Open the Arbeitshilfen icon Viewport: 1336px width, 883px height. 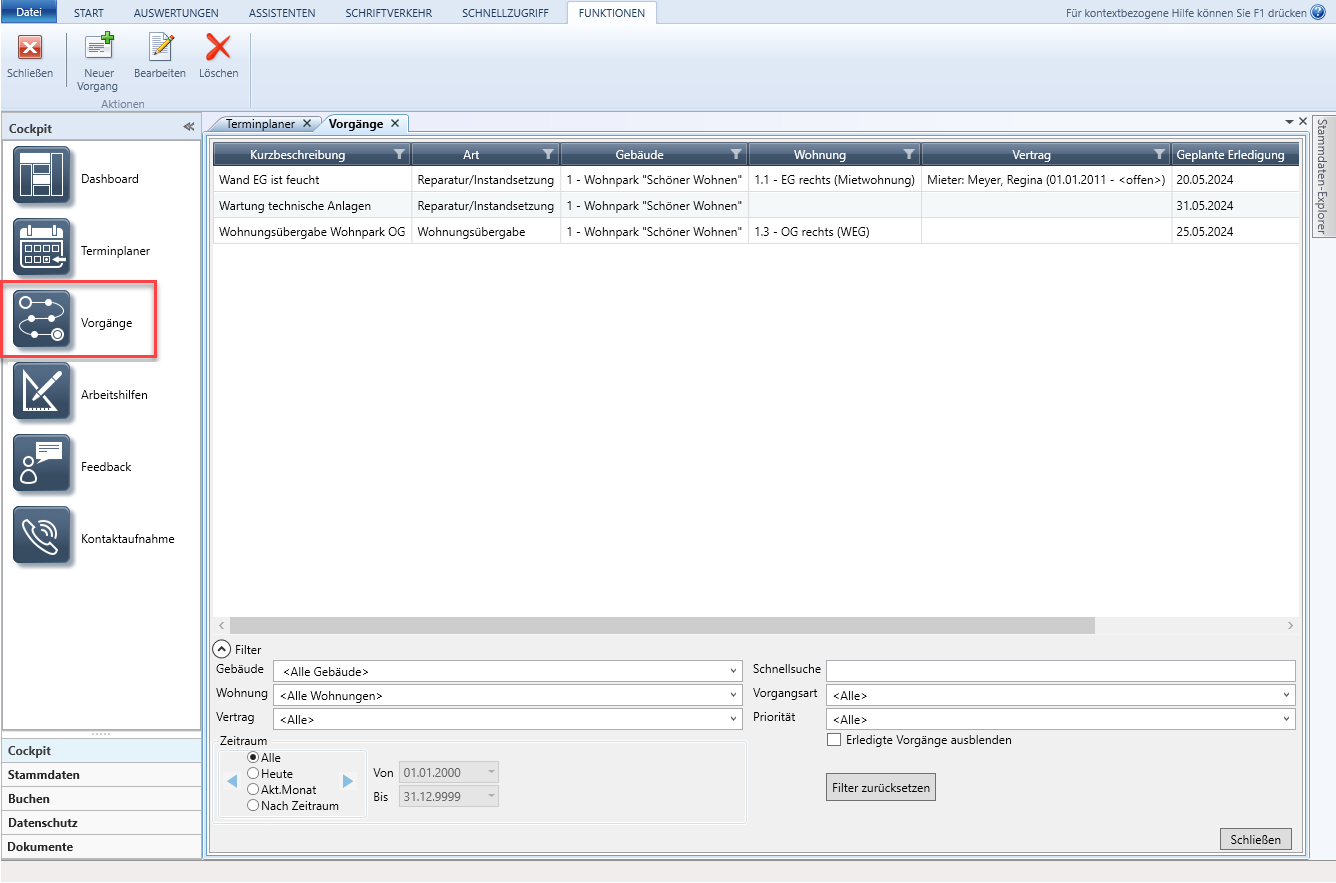click(x=42, y=392)
